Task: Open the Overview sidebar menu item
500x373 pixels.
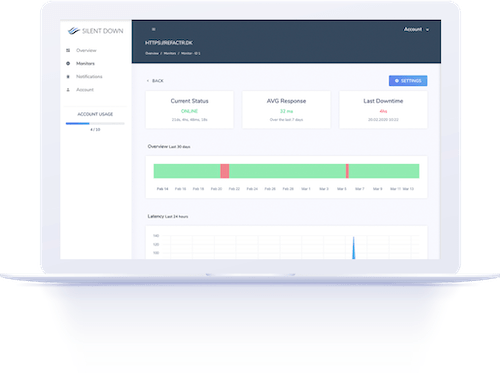Action: pyautogui.click(x=86, y=50)
